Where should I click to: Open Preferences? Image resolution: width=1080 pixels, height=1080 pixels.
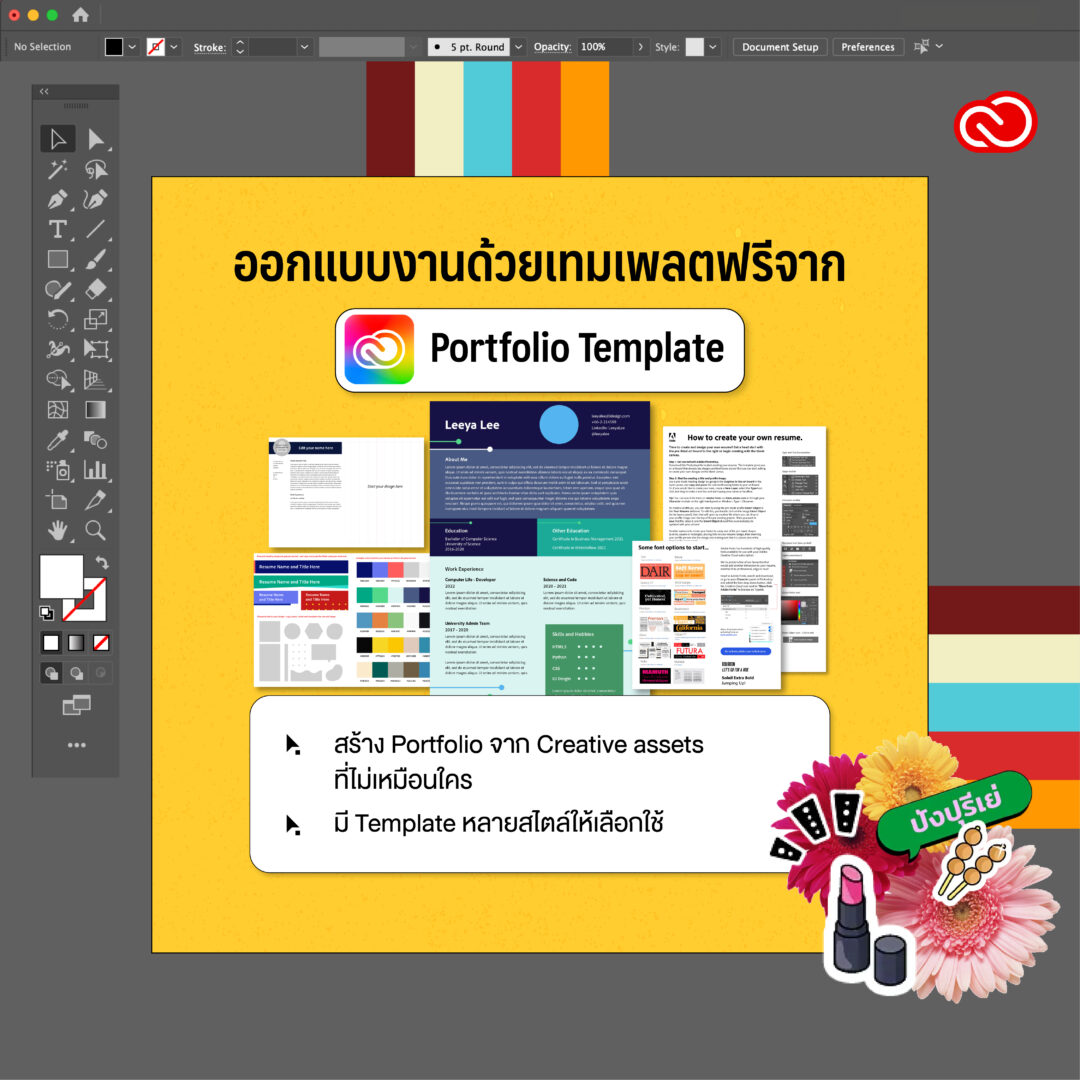click(867, 46)
